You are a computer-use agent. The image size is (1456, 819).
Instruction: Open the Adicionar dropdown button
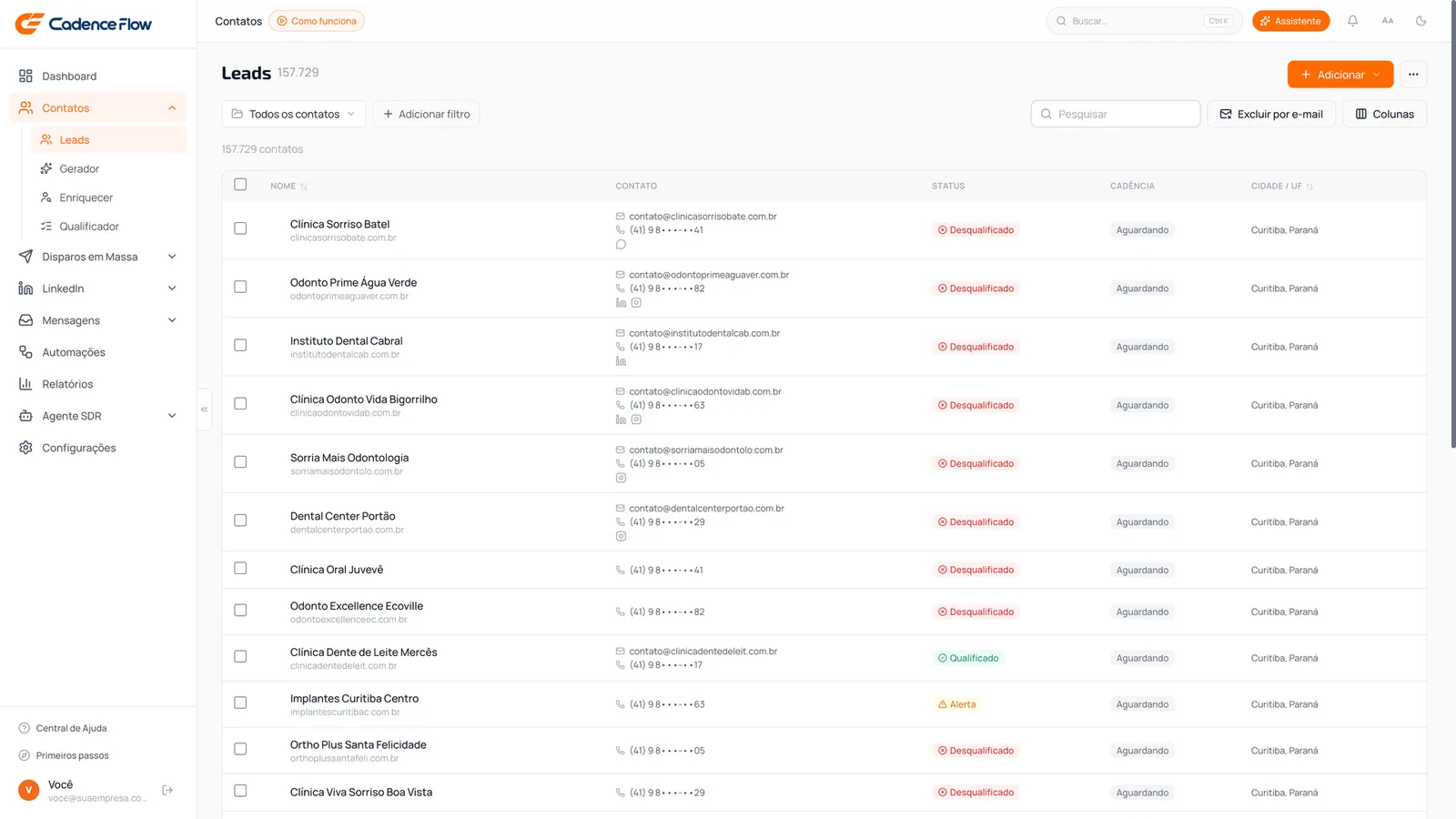click(1340, 75)
